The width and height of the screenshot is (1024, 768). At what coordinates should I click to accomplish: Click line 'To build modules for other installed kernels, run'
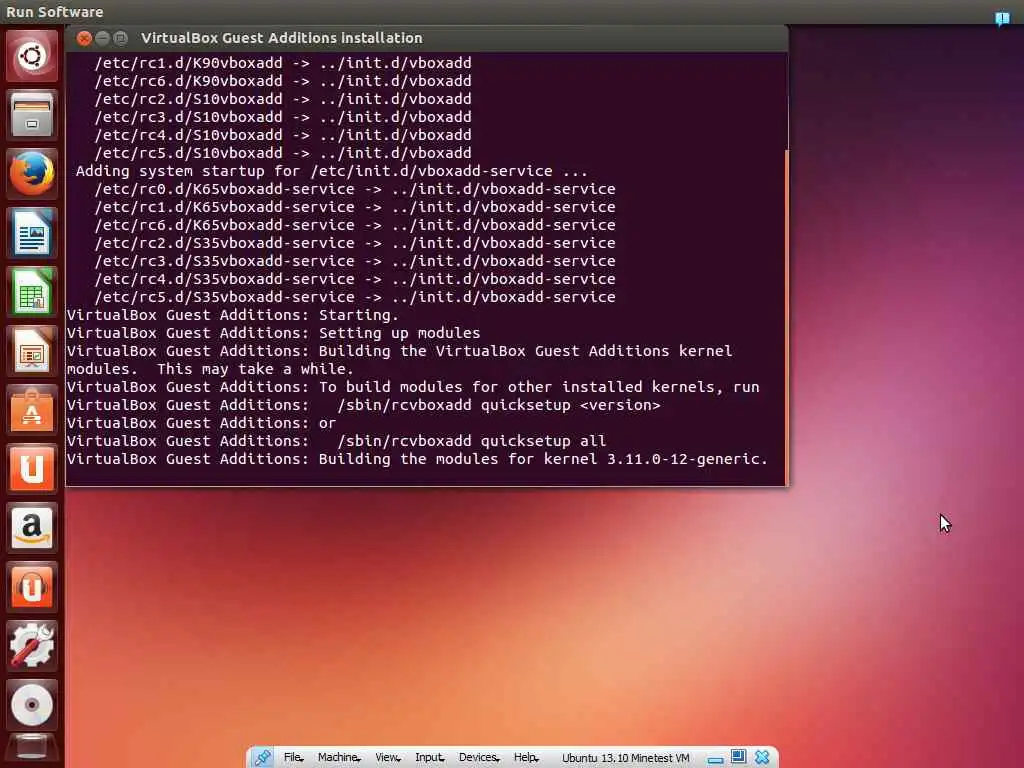[539, 387]
